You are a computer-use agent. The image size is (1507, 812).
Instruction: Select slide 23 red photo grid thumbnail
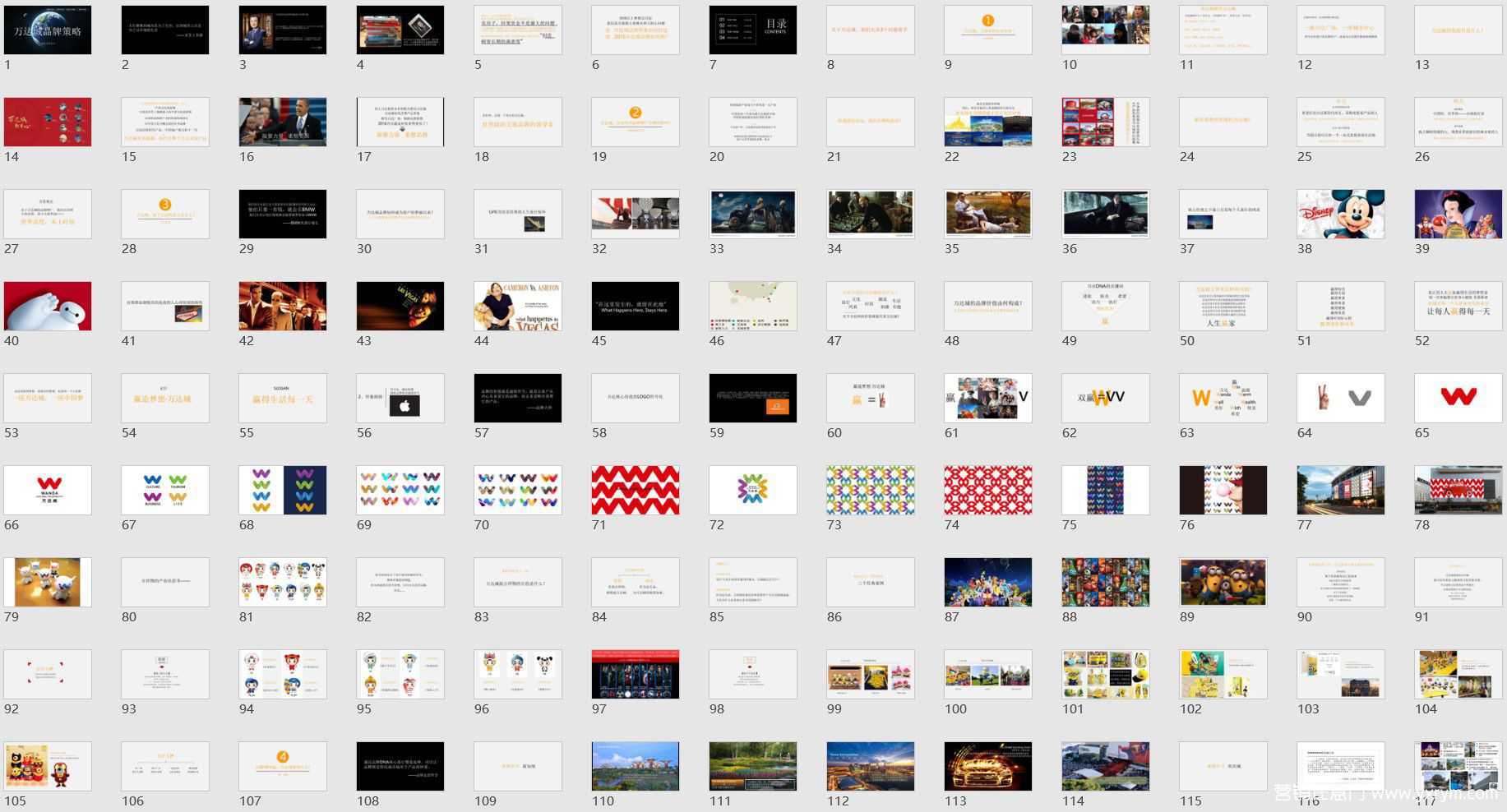tap(1106, 122)
